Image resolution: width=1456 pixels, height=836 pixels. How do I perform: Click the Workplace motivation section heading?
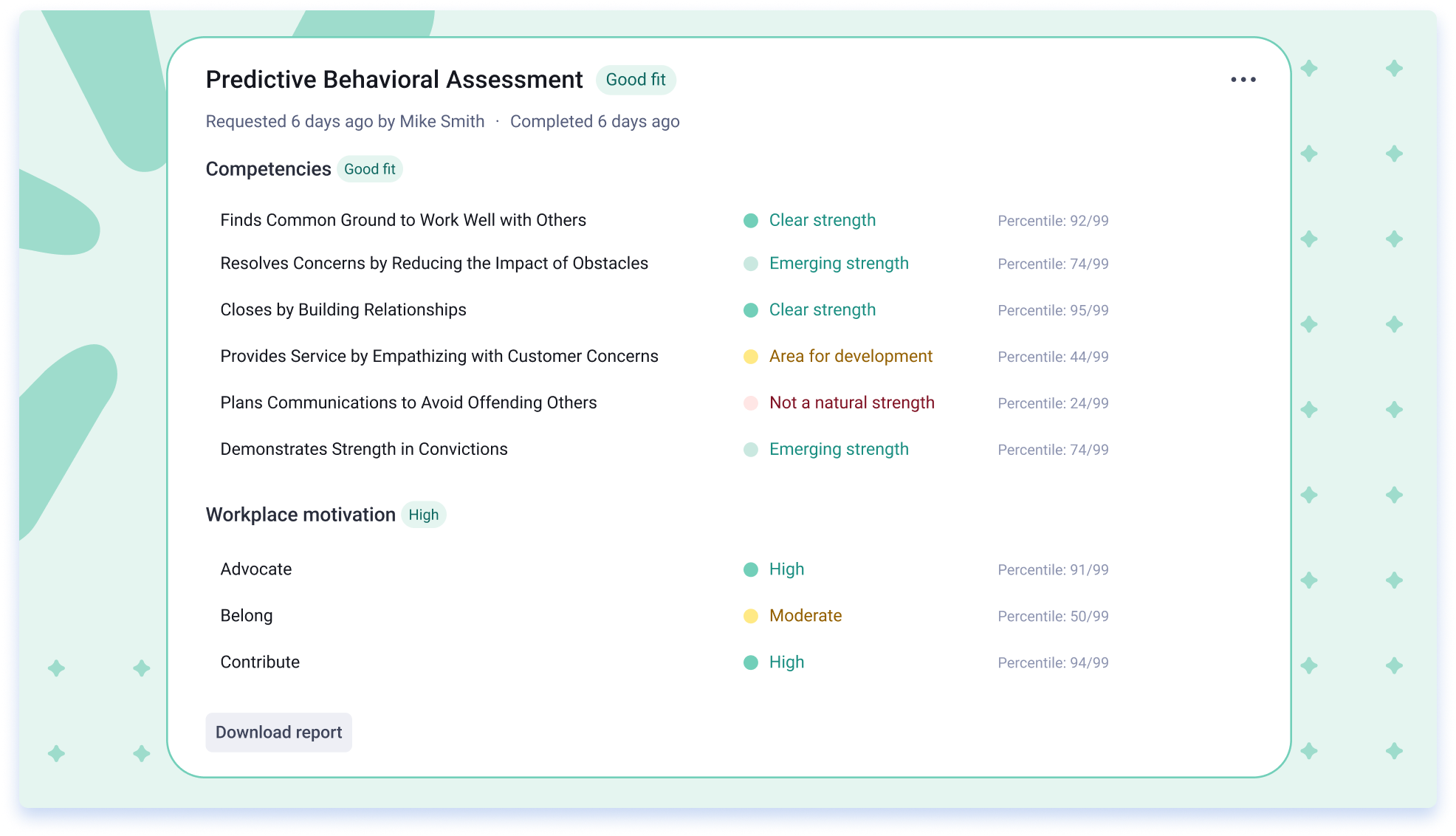301,515
